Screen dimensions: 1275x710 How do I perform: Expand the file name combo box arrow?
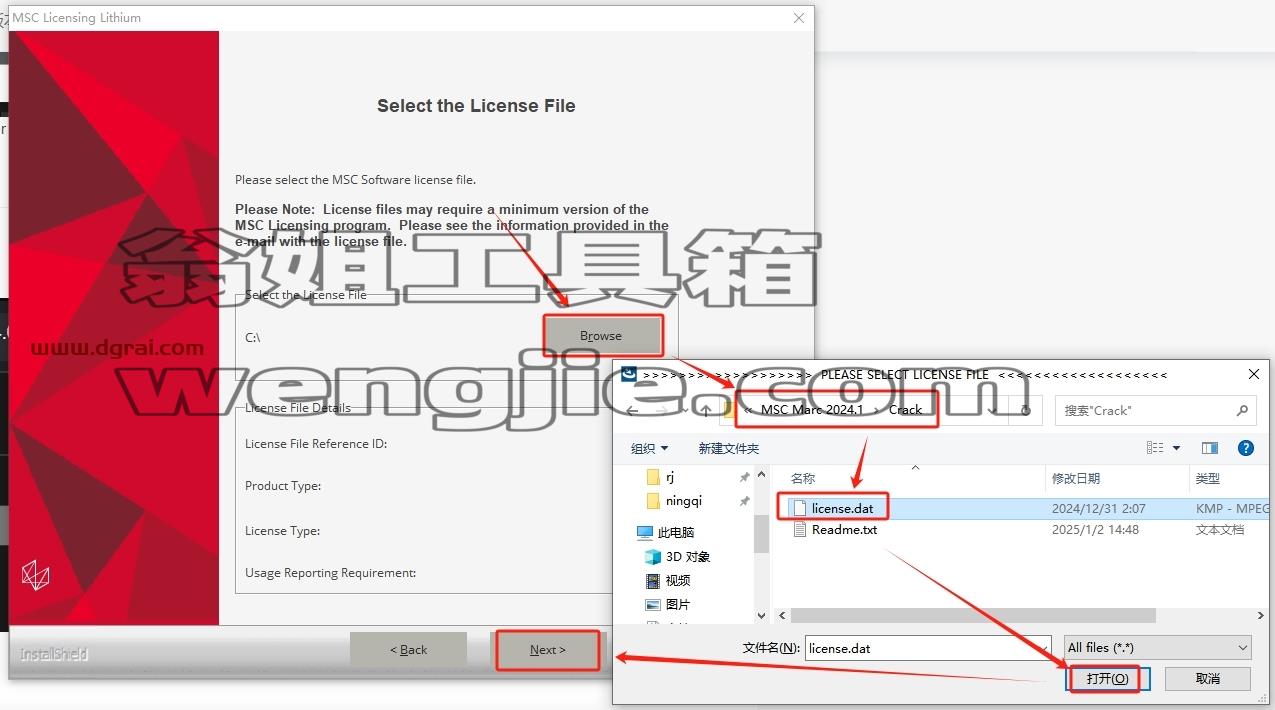pos(1043,648)
